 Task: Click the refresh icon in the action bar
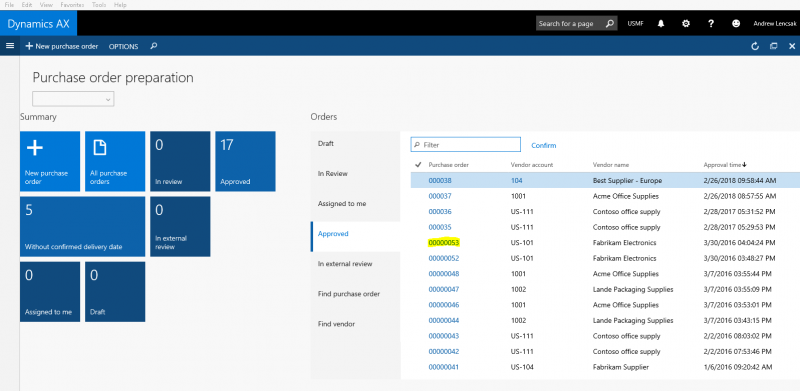pyautogui.click(x=755, y=46)
